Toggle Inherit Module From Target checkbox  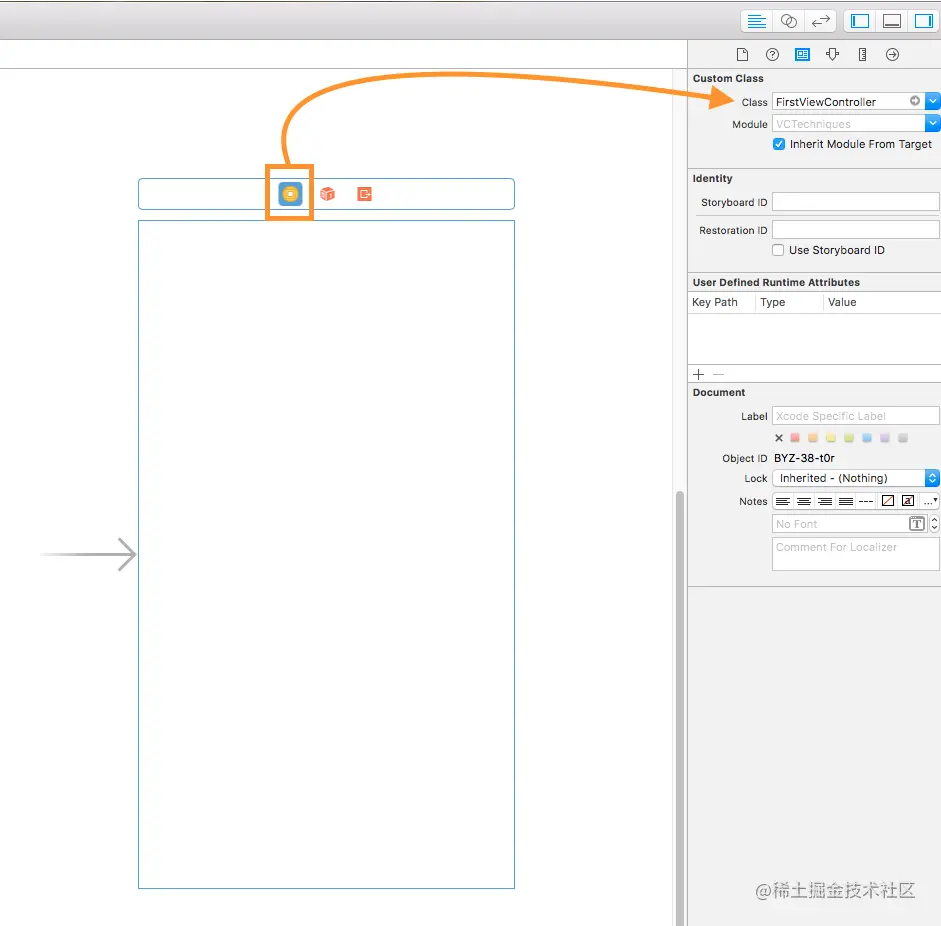[x=778, y=144]
